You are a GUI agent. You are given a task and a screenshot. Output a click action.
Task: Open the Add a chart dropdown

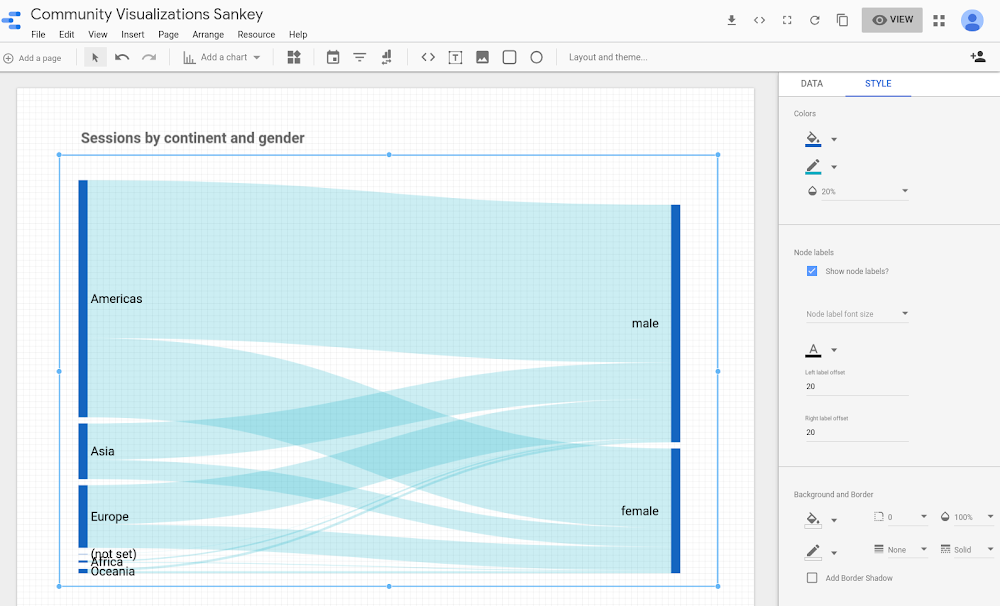point(222,57)
